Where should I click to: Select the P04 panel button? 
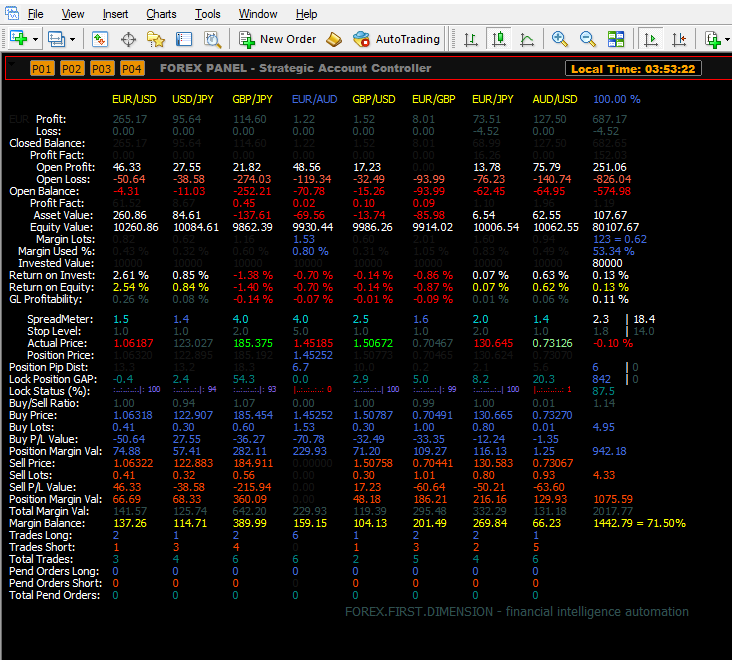[x=132, y=69]
